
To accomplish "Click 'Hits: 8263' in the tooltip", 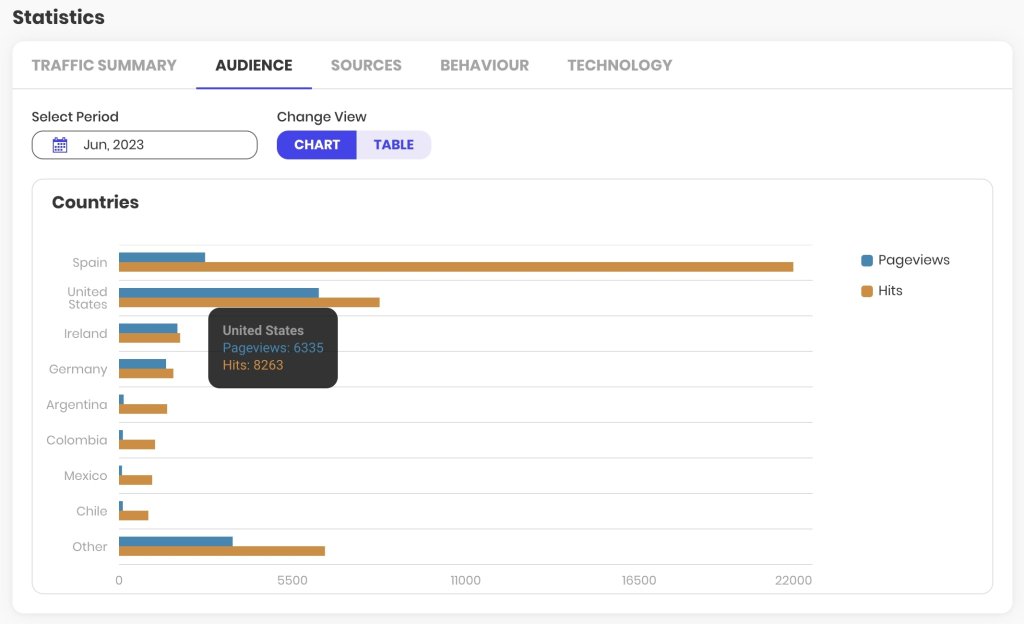I will click(253, 365).
